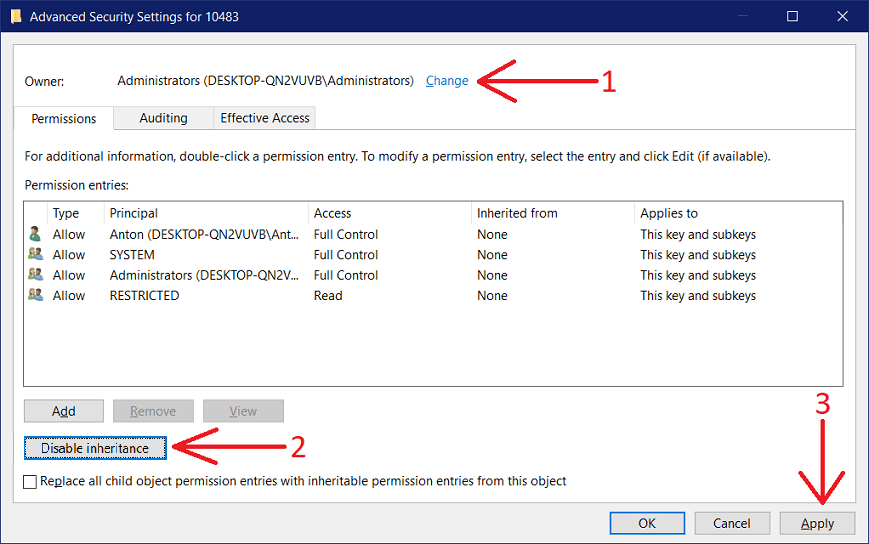Screen dimensions: 869x544
Task: Switch to the Permissions tab
Action: pyautogui.click(x=64, y=119)
